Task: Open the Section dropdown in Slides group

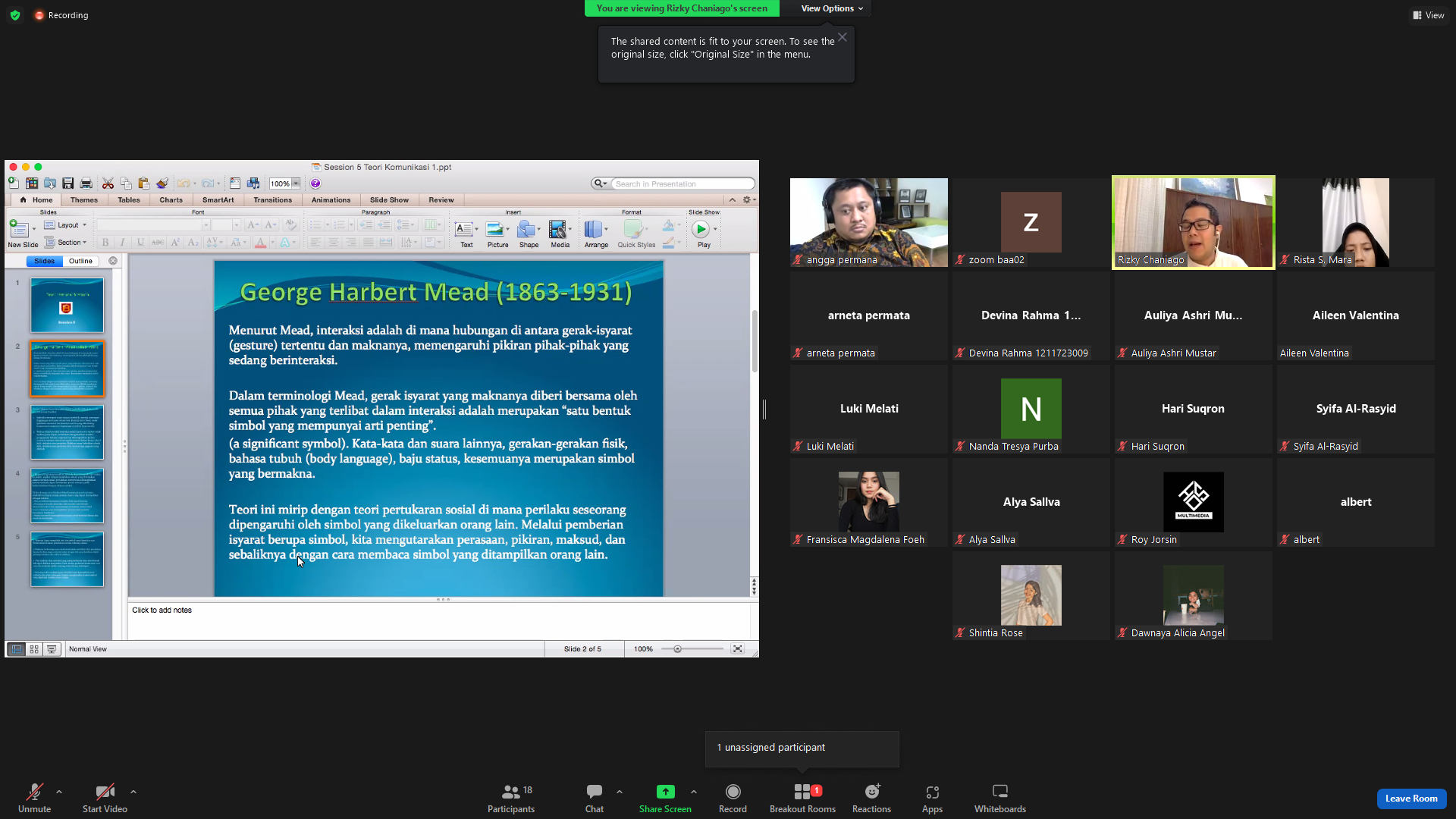Action: (66, 243)
